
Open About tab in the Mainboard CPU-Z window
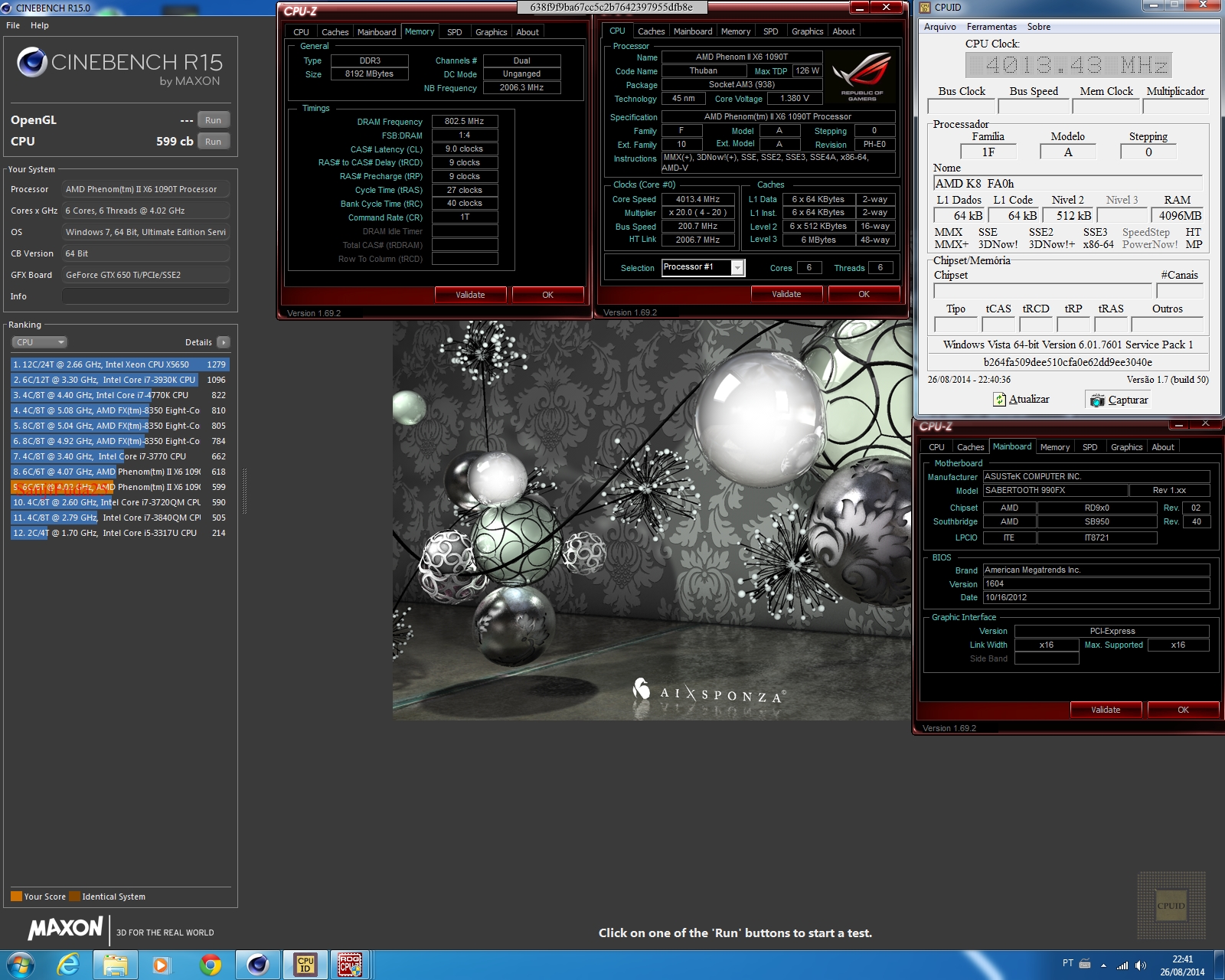(x=1162, y=447)
